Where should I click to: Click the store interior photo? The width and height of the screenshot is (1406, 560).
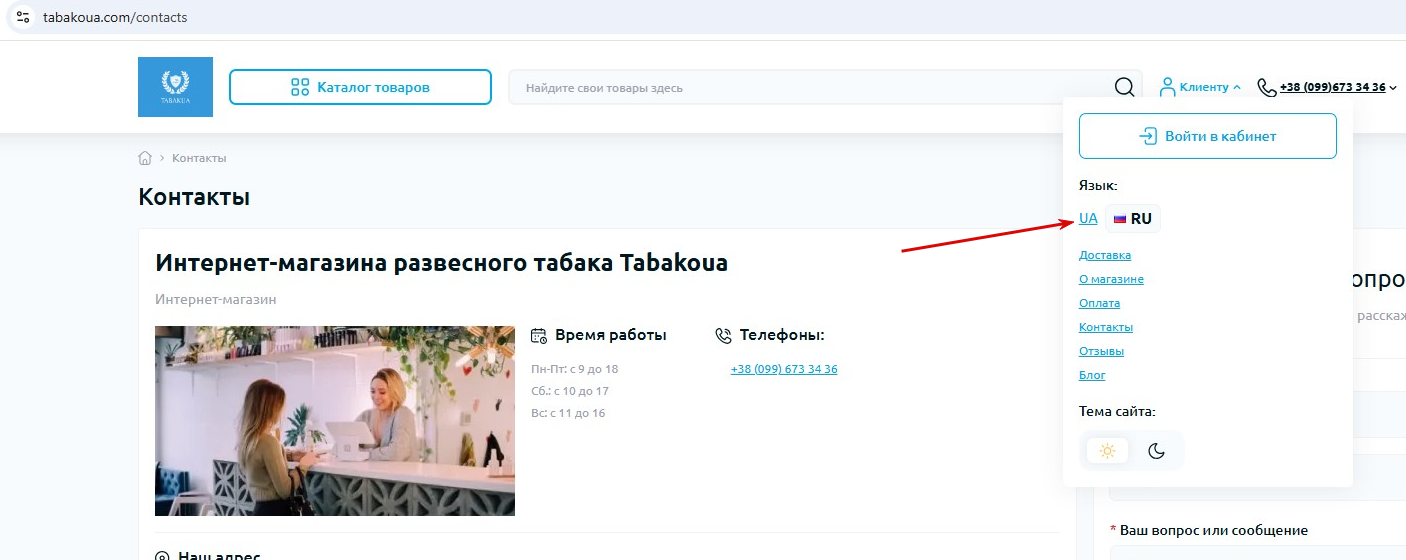click(x=335, y=421)
